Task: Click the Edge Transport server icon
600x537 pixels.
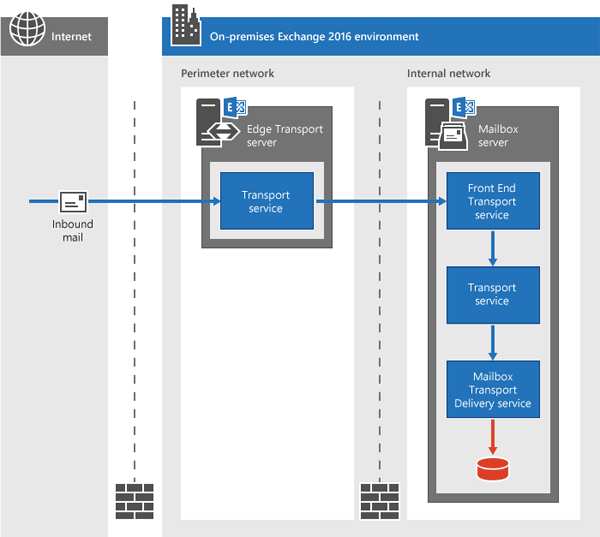Action: coord(218,123)
